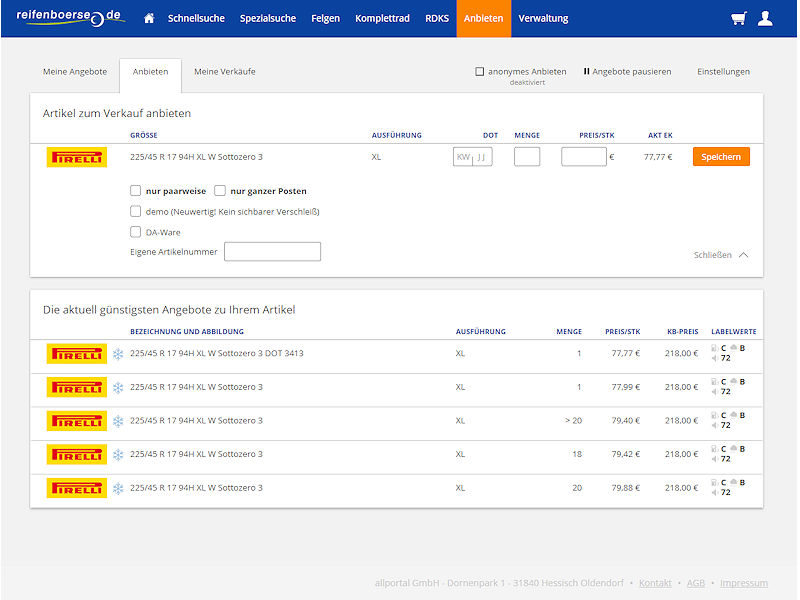The width and height of the screenshot is (800, 600).
Task: Click the reifenboerse.de logo
Action: click(x=70, y=17)
